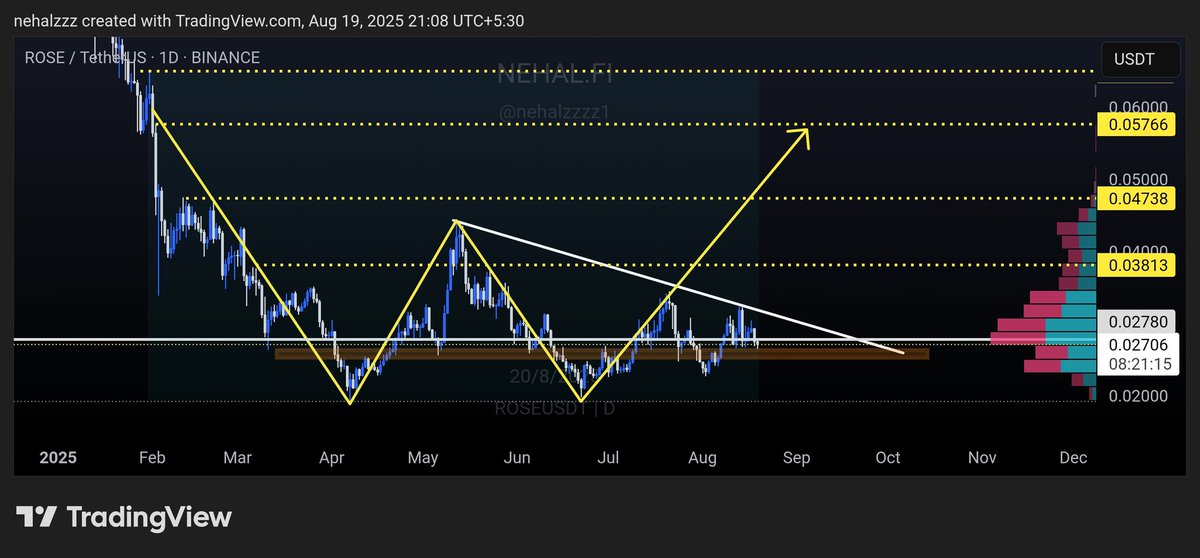Click the 0.02780 price line label
The image size is (1200, 558).
click(1136, 321)
